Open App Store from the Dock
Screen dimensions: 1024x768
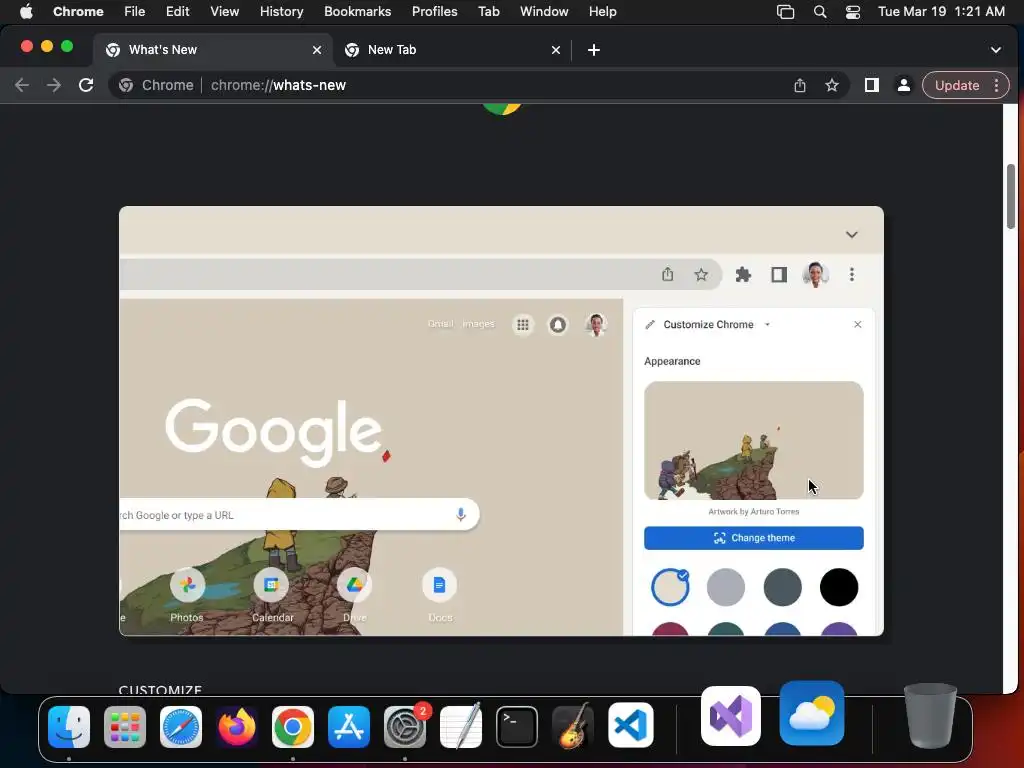point(349,727)
